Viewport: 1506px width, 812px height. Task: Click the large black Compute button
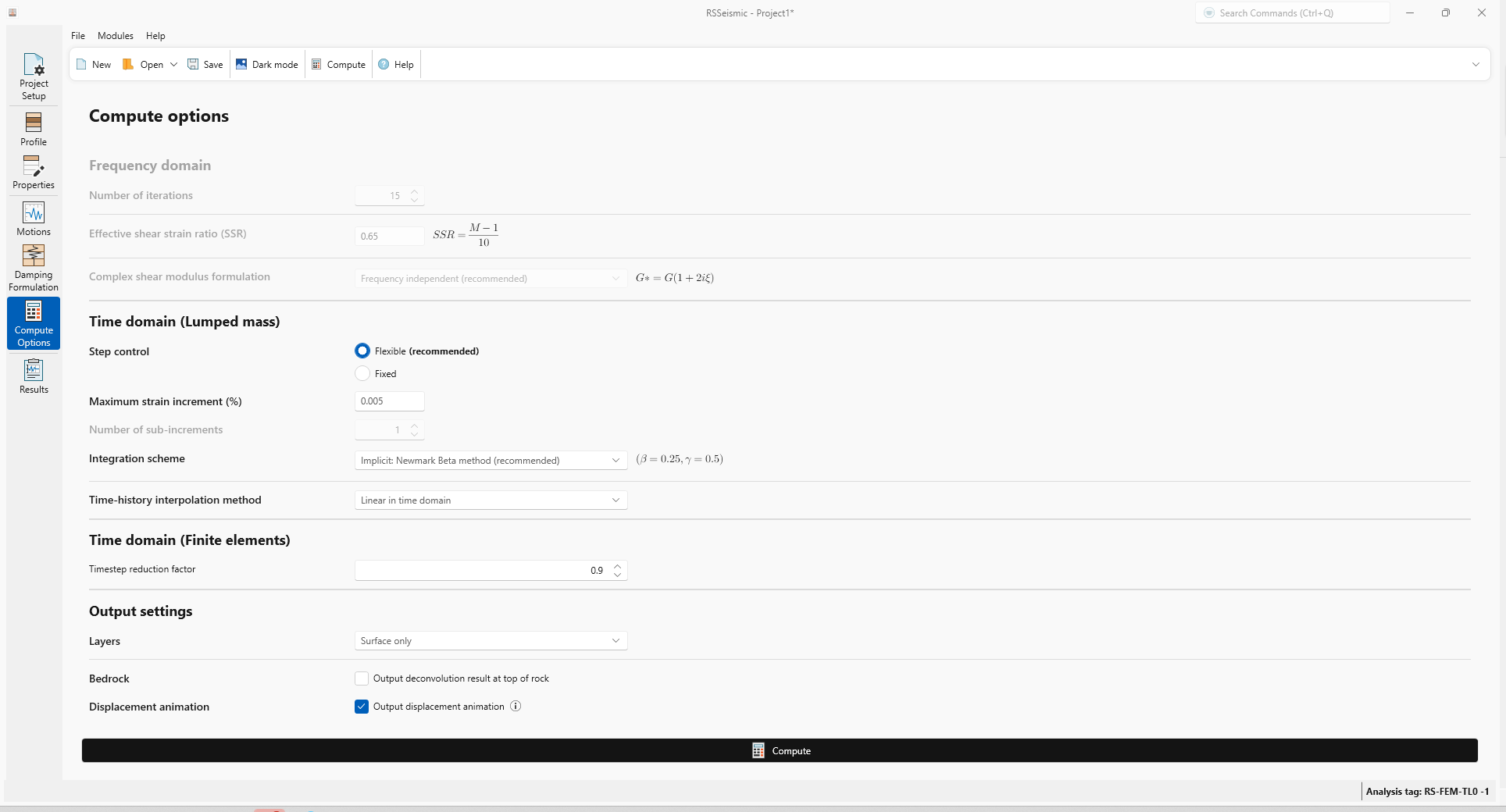(780, 750)
